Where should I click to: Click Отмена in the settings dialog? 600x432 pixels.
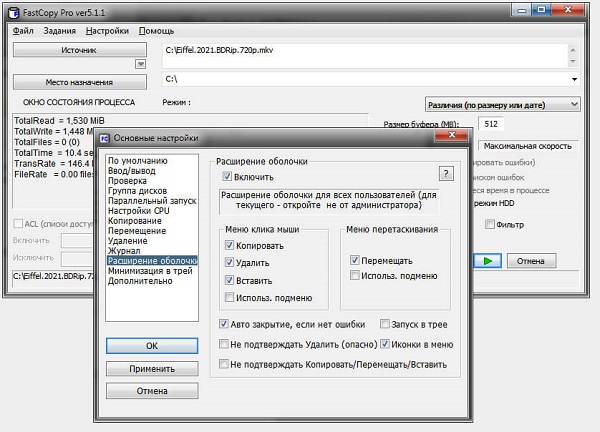click(x=152, y=391)
